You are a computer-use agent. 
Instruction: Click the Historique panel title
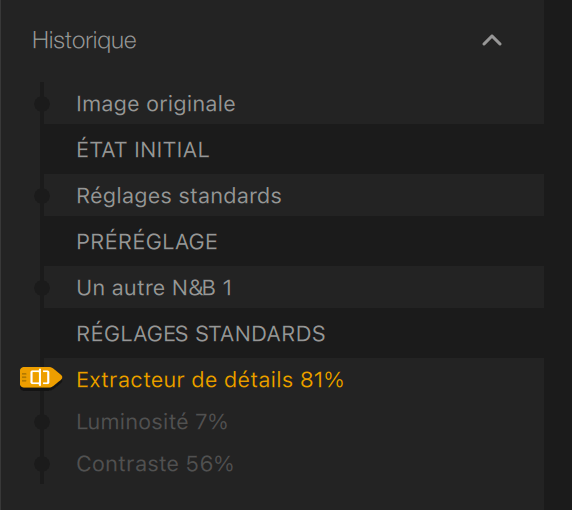[x=84, y=40]
